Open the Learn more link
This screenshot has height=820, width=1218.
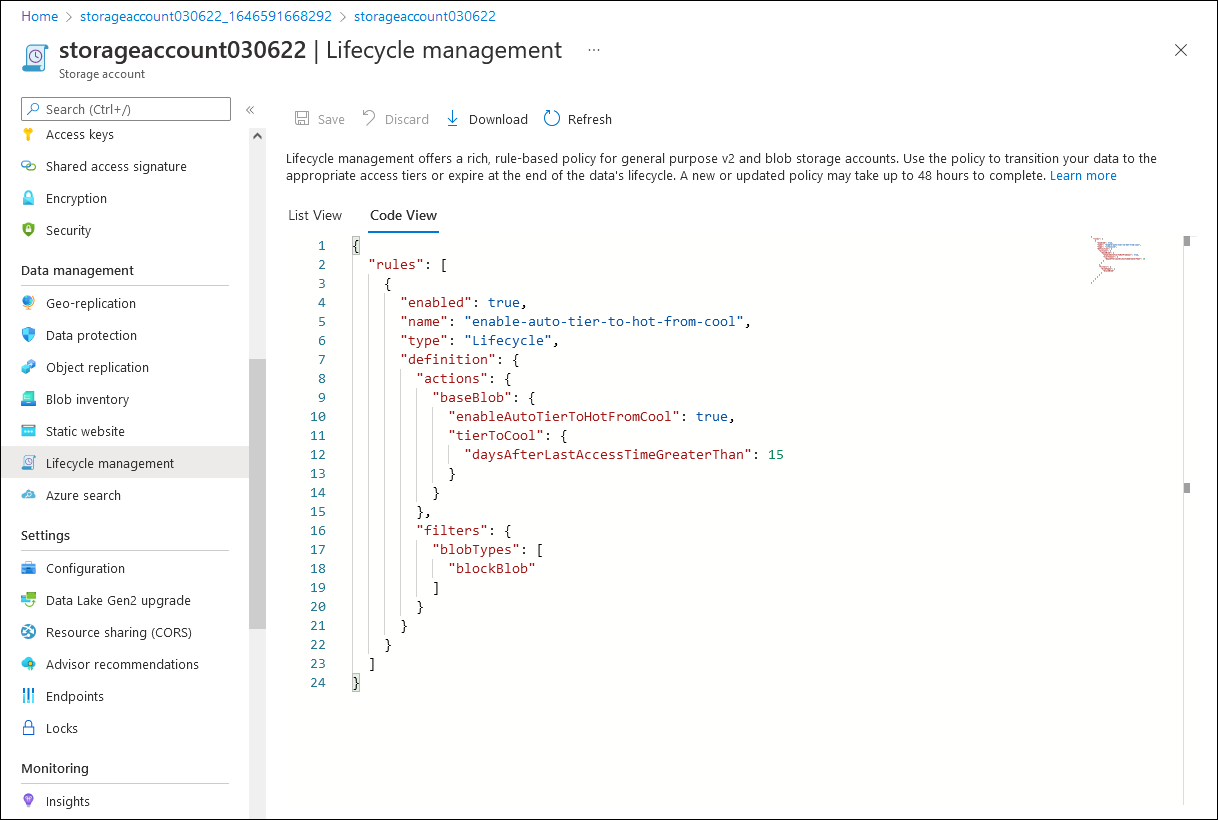[1083, 176]
